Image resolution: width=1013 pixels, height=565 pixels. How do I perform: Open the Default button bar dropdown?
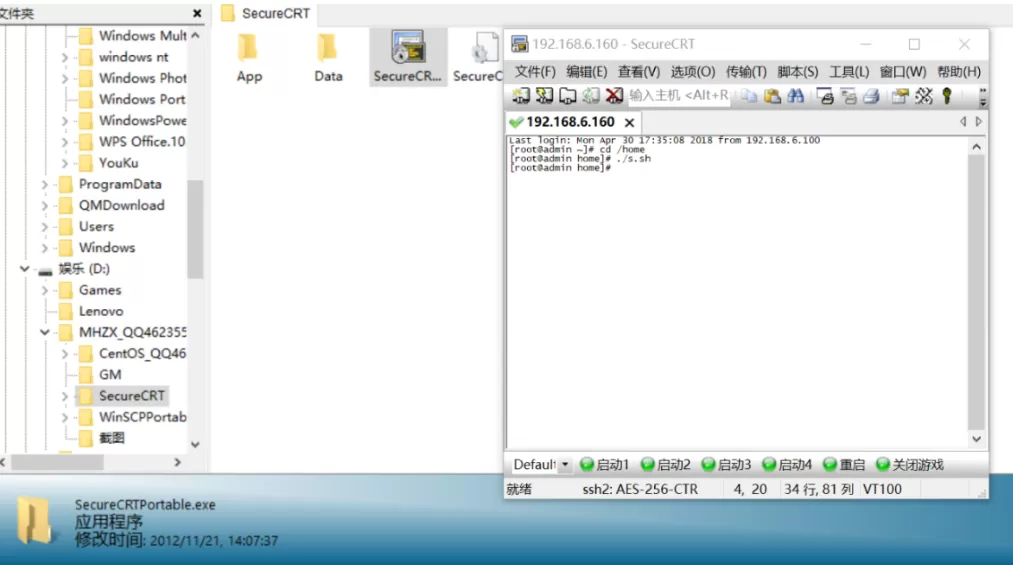click(x=564, y=465)
